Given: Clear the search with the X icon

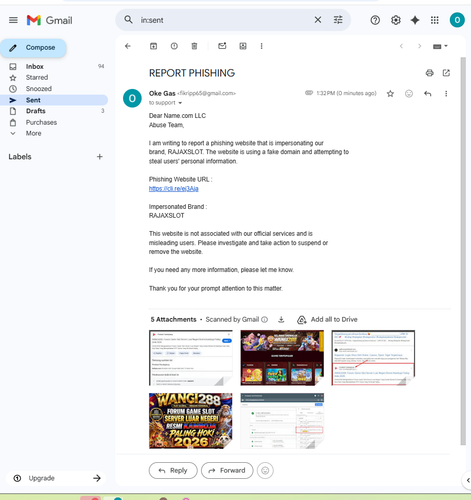Looking at the screenshot, I should (318, 20).
